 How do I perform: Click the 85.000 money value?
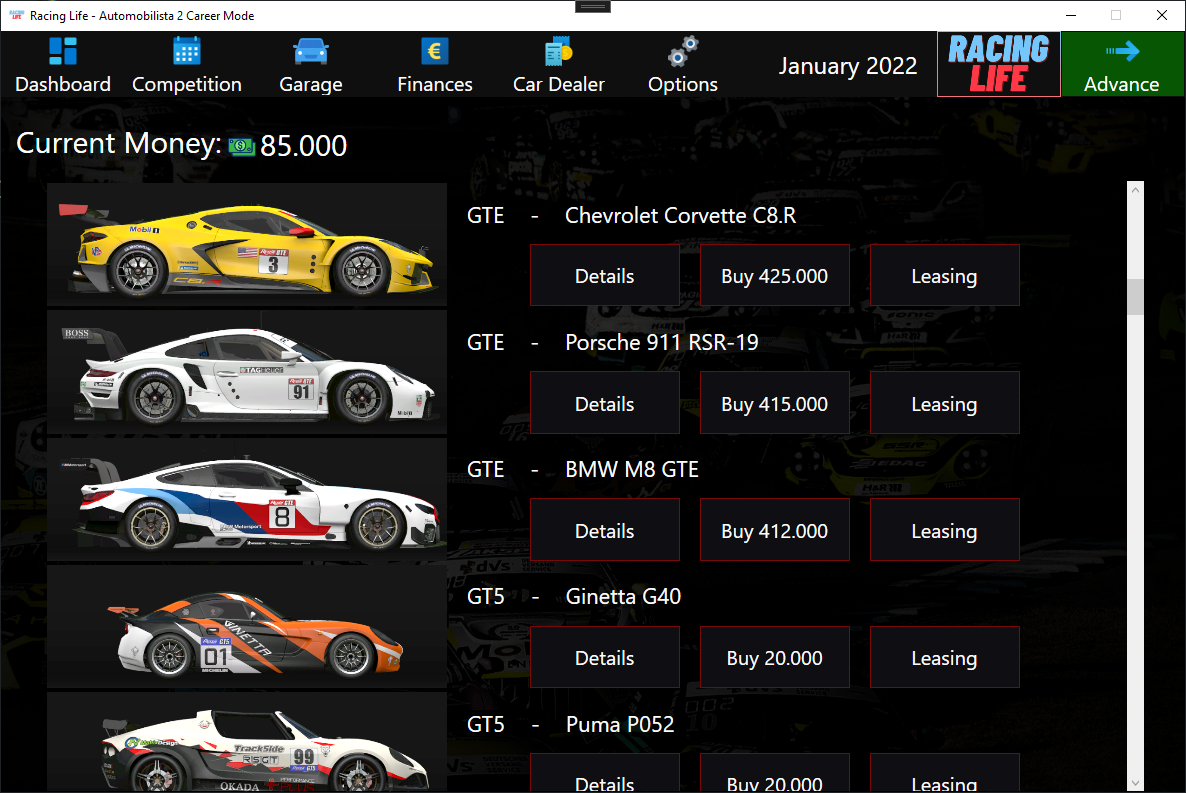(303, 145)
